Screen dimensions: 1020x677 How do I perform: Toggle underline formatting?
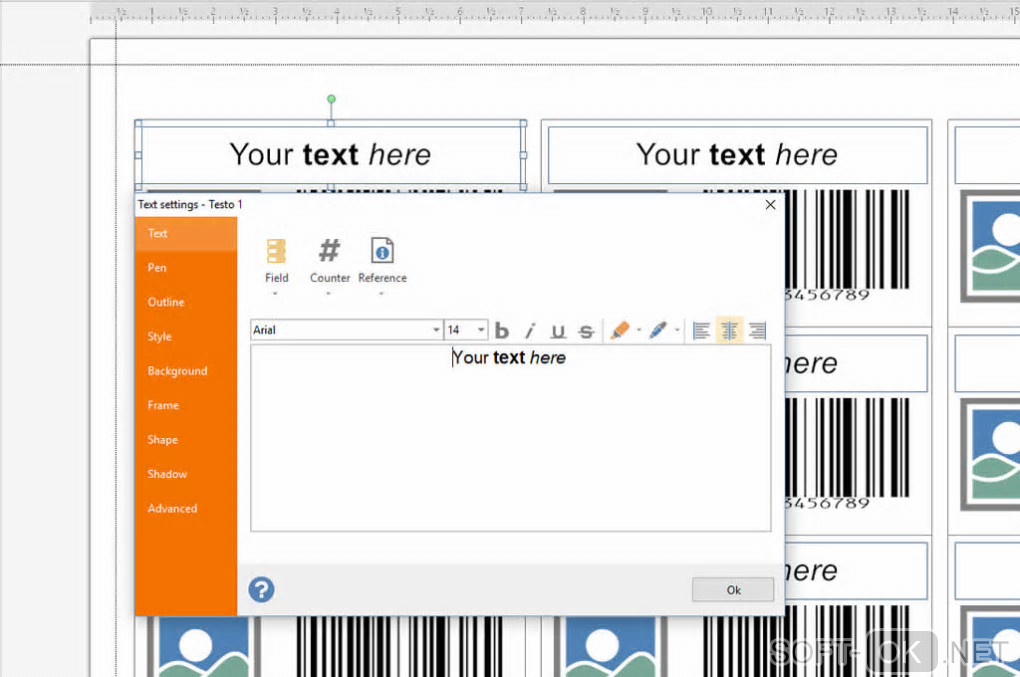click(x=558, y=330)
